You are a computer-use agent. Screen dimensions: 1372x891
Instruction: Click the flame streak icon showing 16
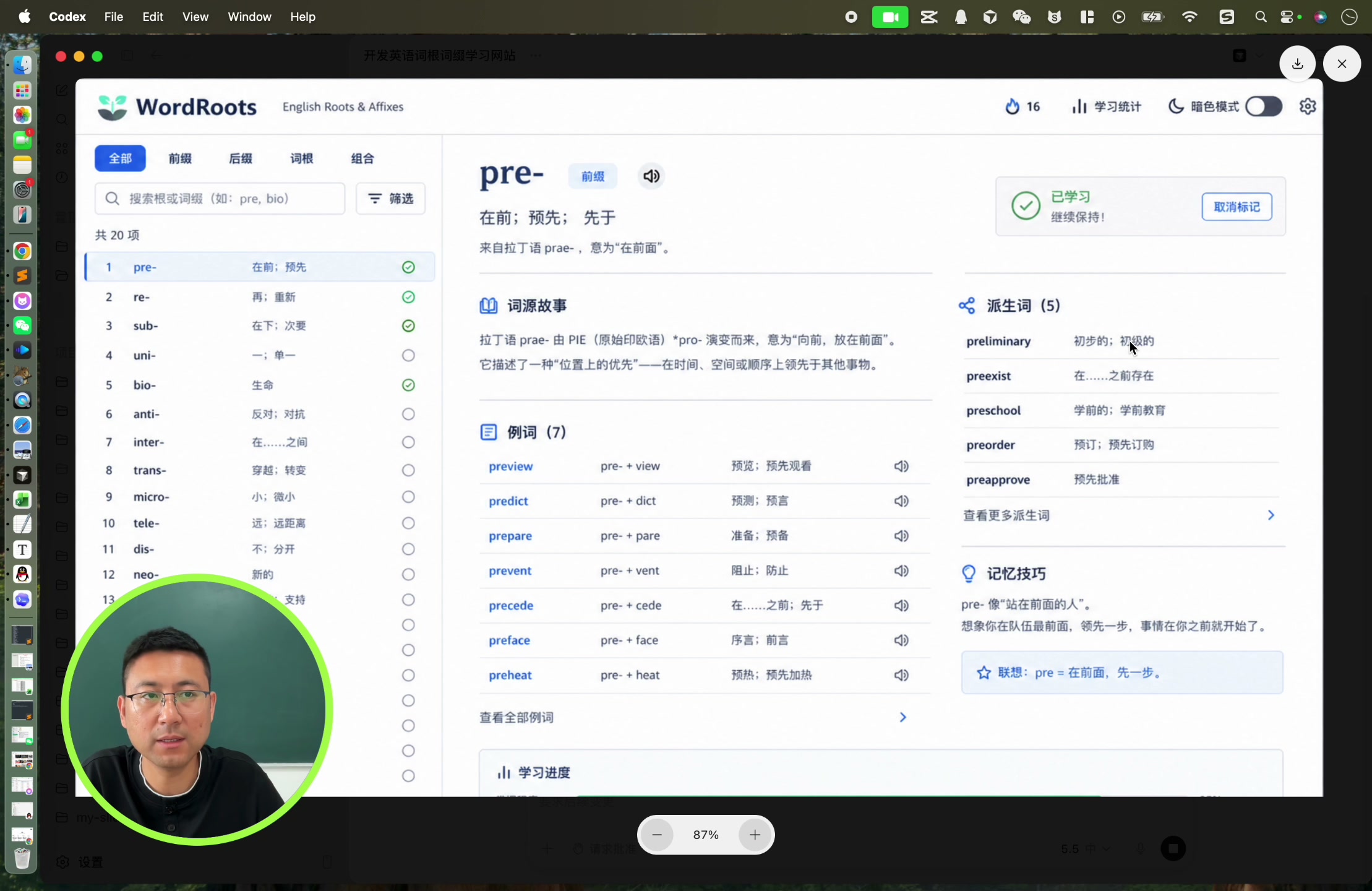[x=1012, y=106]
